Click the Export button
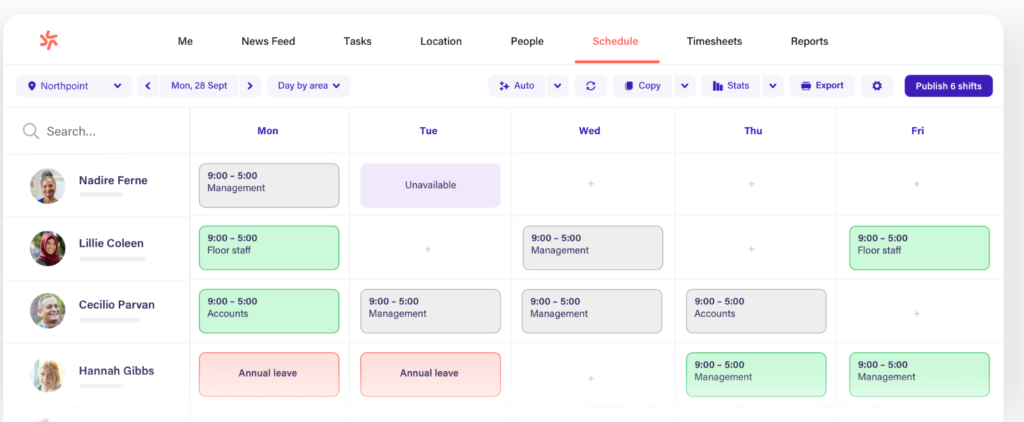 pos(822,86)
